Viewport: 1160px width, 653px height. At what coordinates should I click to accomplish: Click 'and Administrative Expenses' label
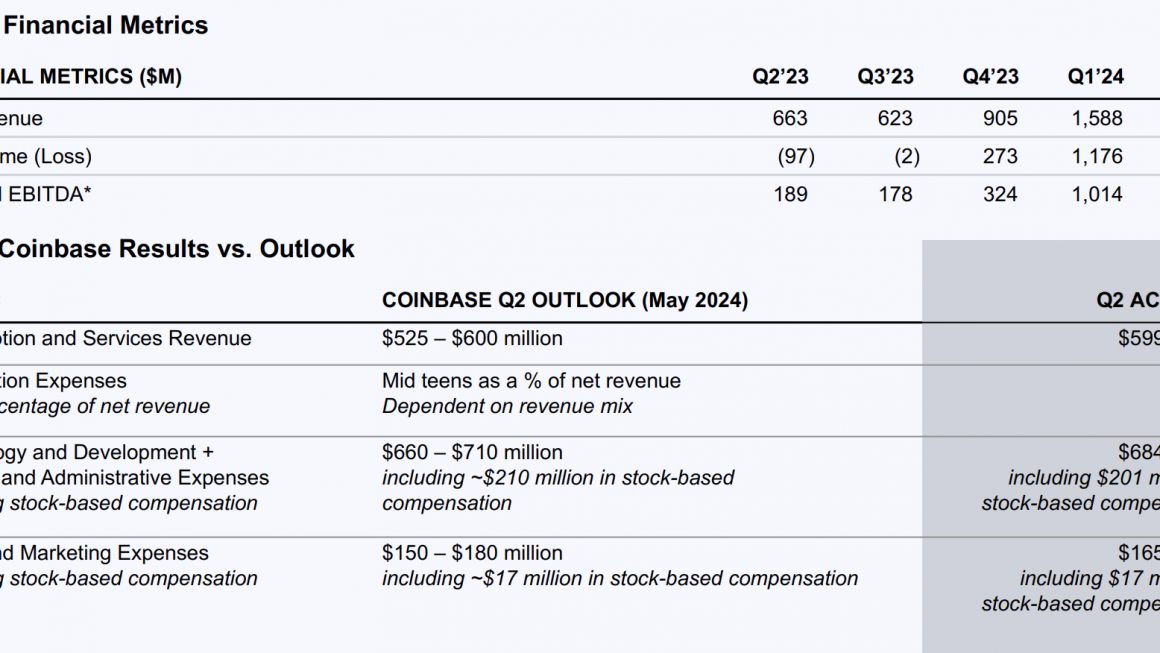click(135, 478)
